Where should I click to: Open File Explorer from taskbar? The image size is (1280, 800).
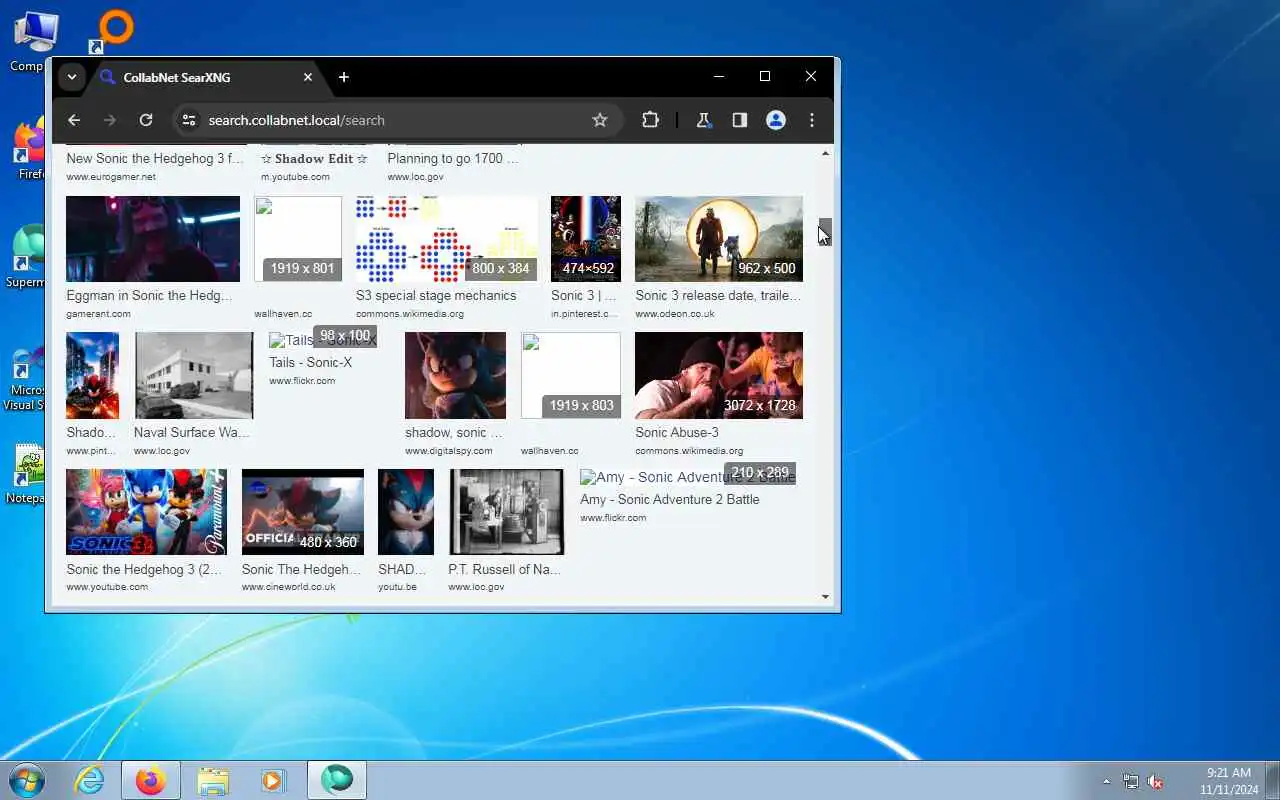(x=213, y=780)
